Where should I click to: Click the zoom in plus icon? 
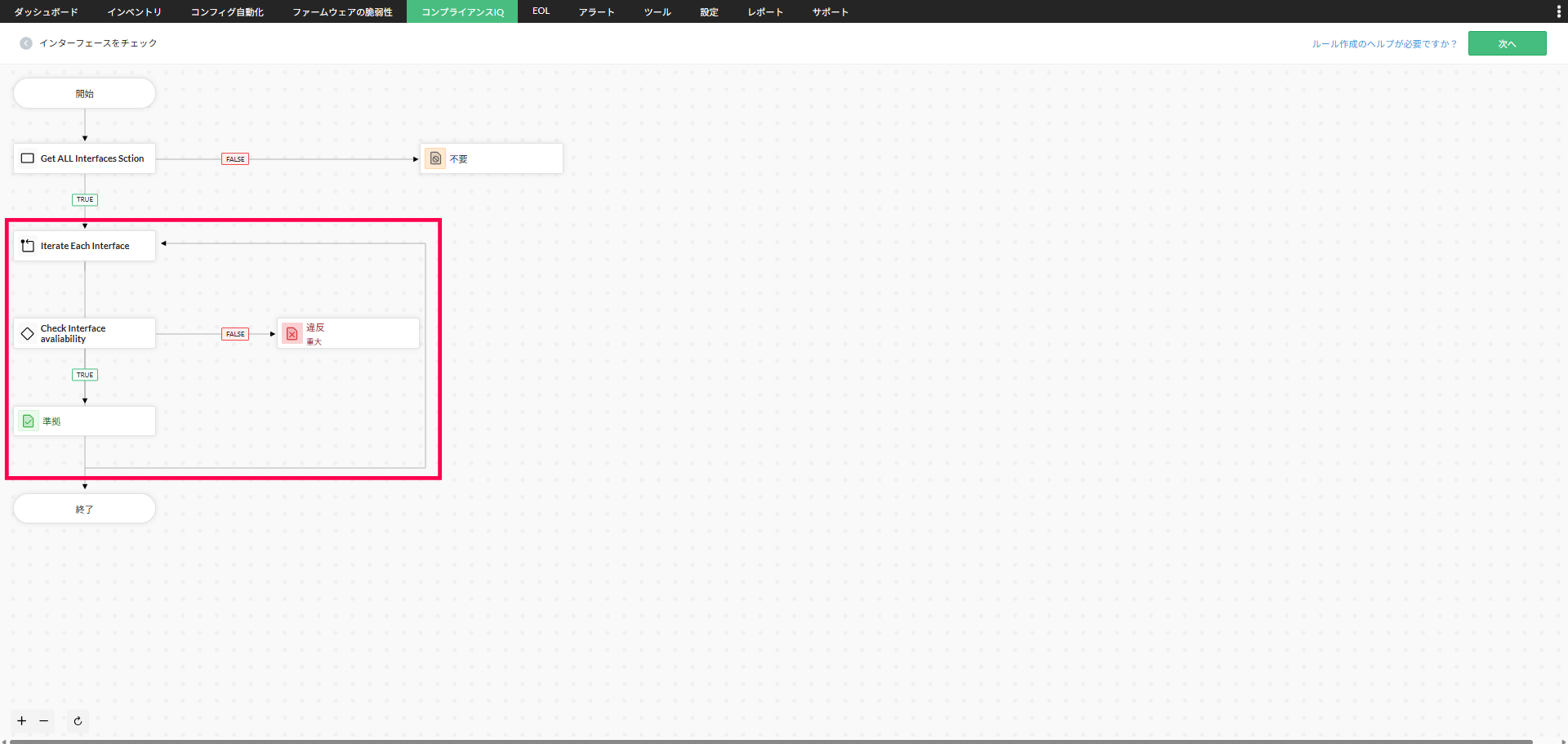point(22,721)
